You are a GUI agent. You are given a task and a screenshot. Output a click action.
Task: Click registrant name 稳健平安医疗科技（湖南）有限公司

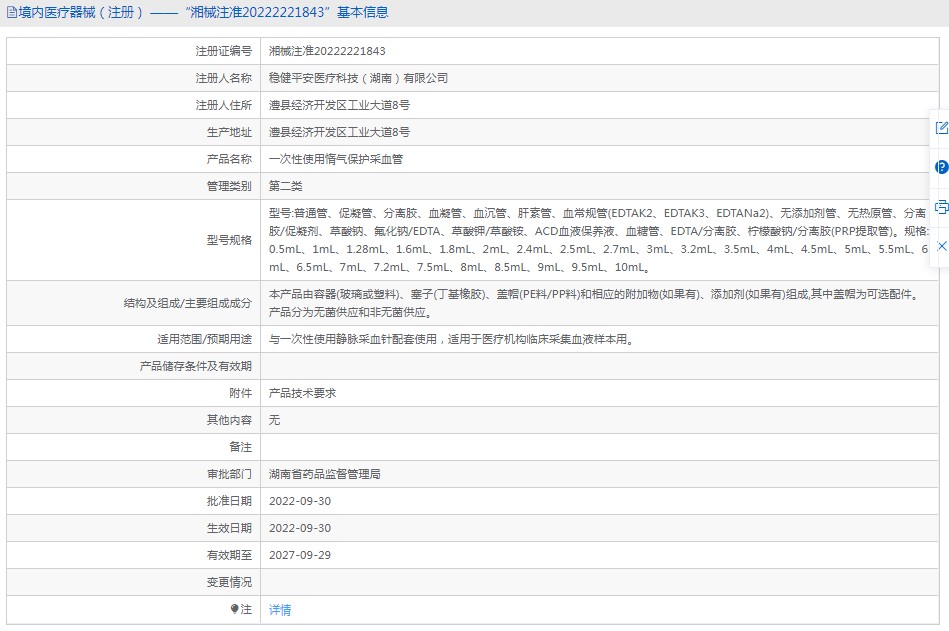358,78
